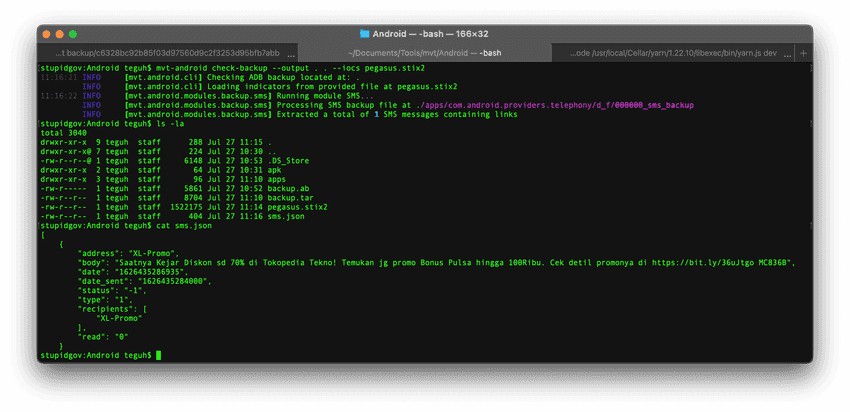Switch to the backup/c6328bc tab
850x412 pixels.
click(168, 53)
